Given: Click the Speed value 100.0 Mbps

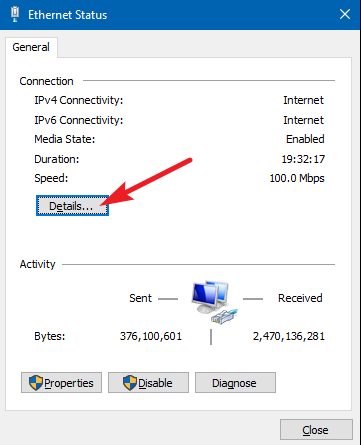Looking at the screenshot, I should 297,178.
